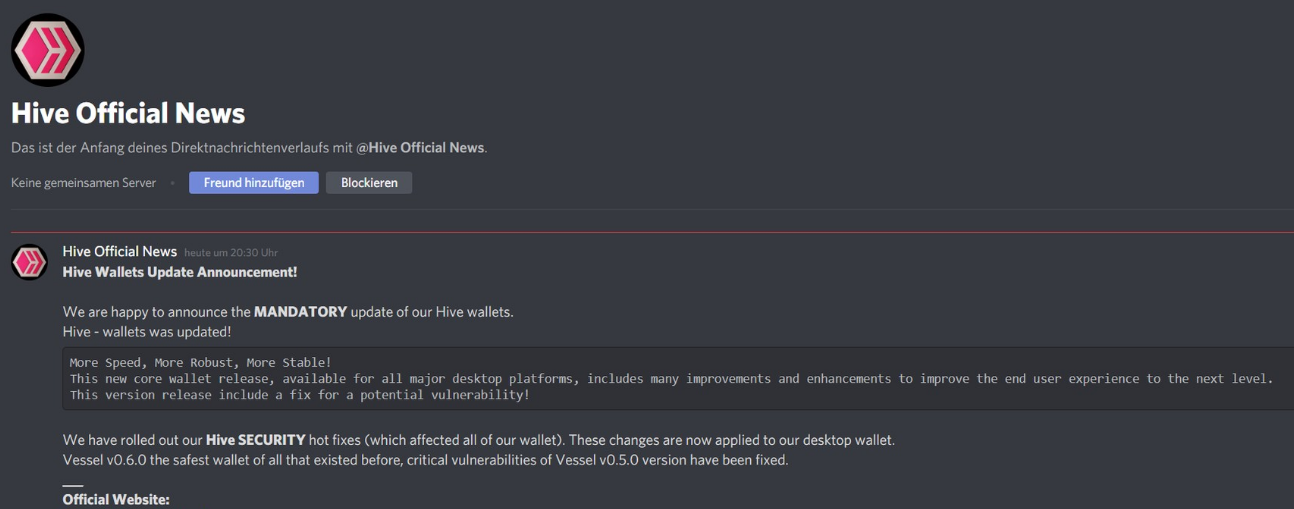The height and width of the screenshot is (509, 1294).
Task: Click the Vessel v0.6.0 safest wallet sentence
Action: point(425,460)
